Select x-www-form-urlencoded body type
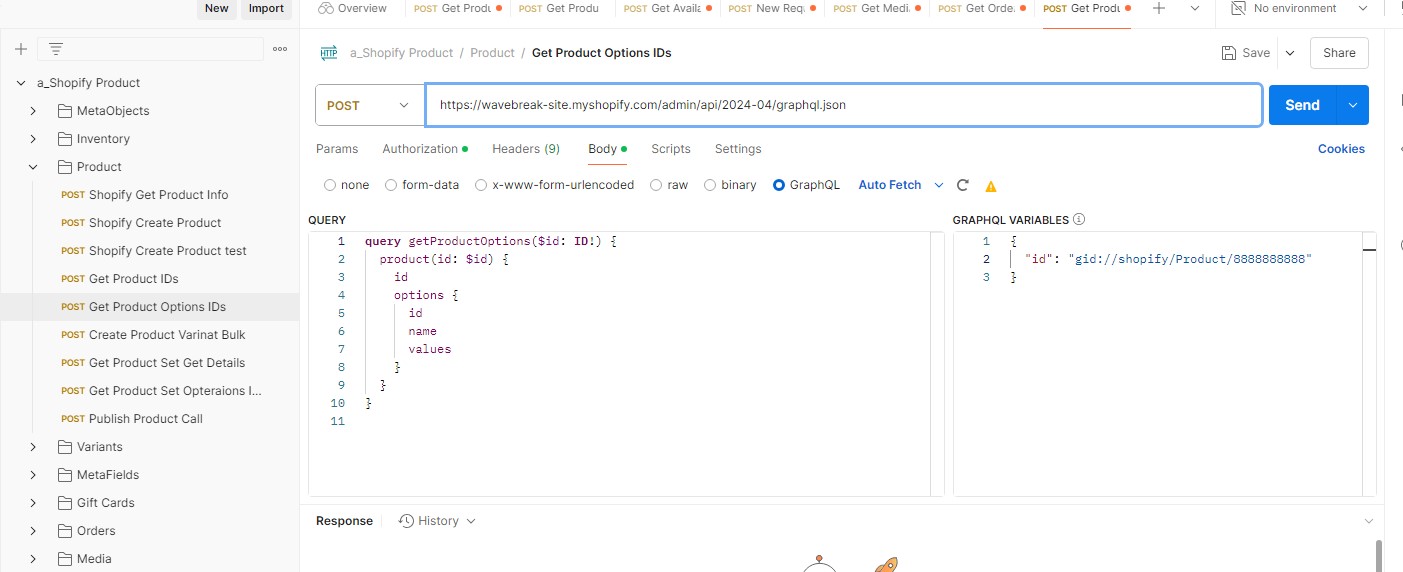The width and height of the screenshot is (1403, 572). (481, 185)
